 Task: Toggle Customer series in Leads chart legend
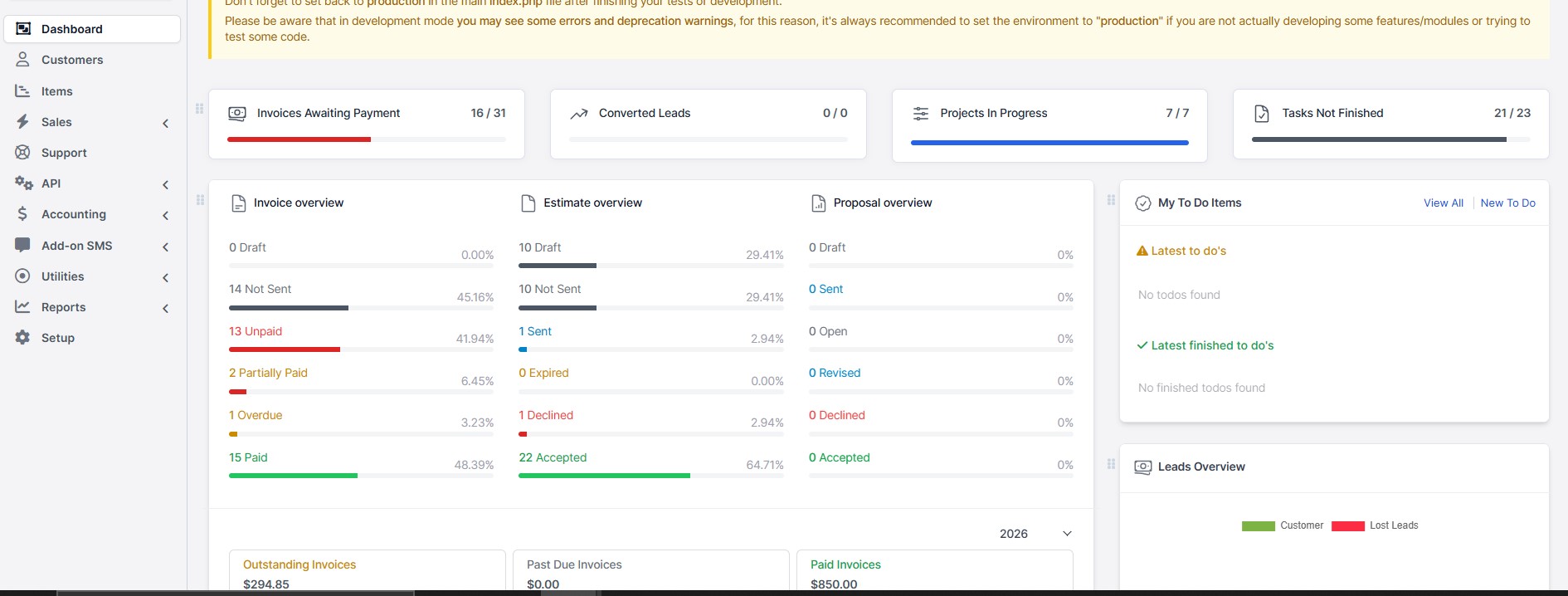click(1282, 525)
